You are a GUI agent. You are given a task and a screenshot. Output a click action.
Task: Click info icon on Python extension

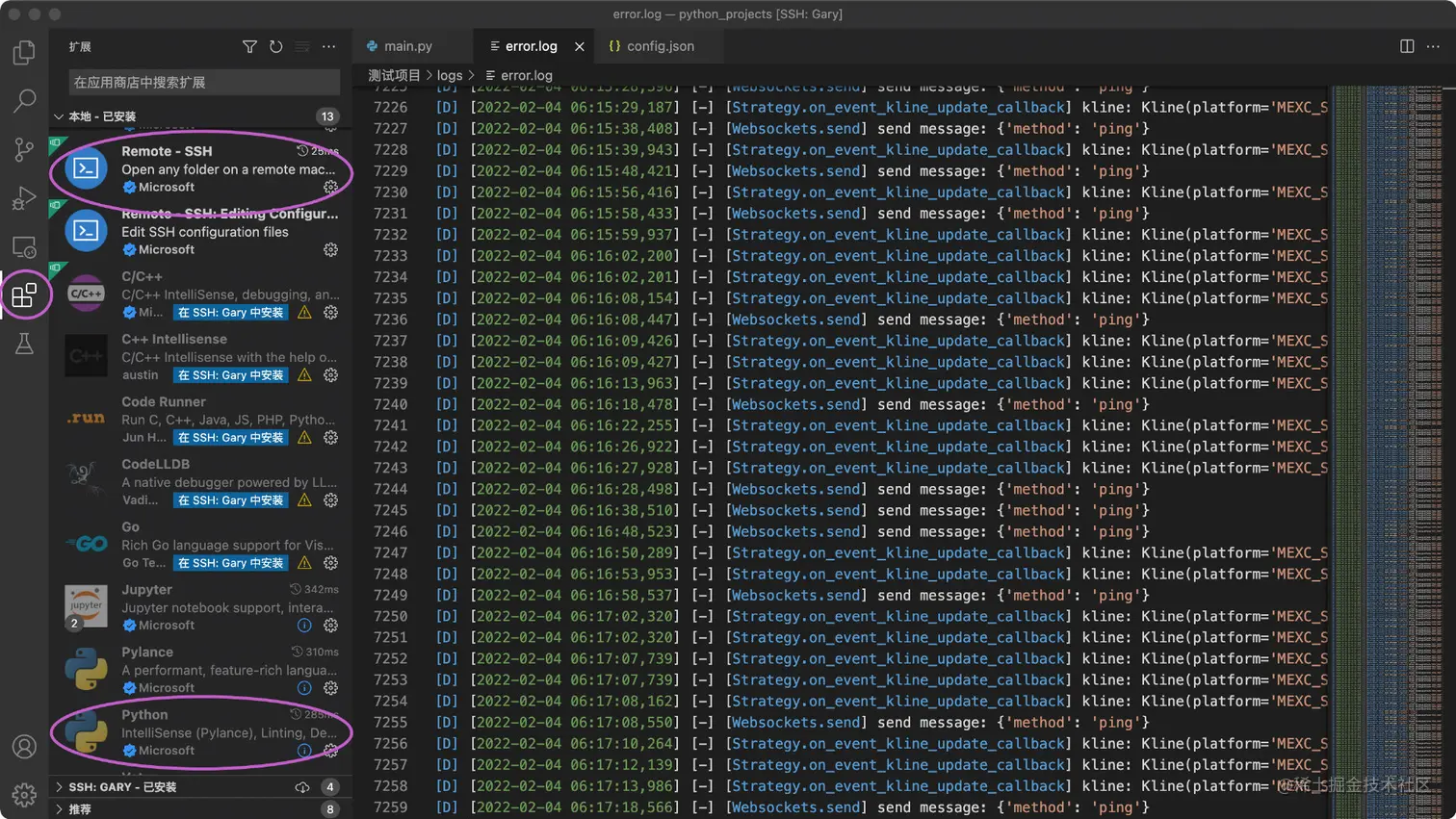(x=304, y=751)
